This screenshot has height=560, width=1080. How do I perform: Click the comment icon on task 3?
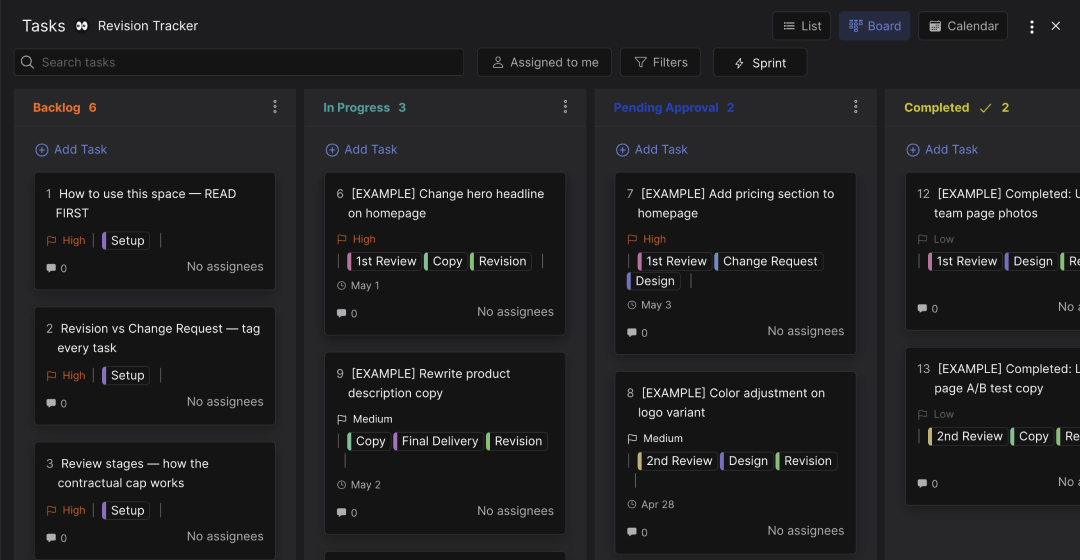point(51,538)
